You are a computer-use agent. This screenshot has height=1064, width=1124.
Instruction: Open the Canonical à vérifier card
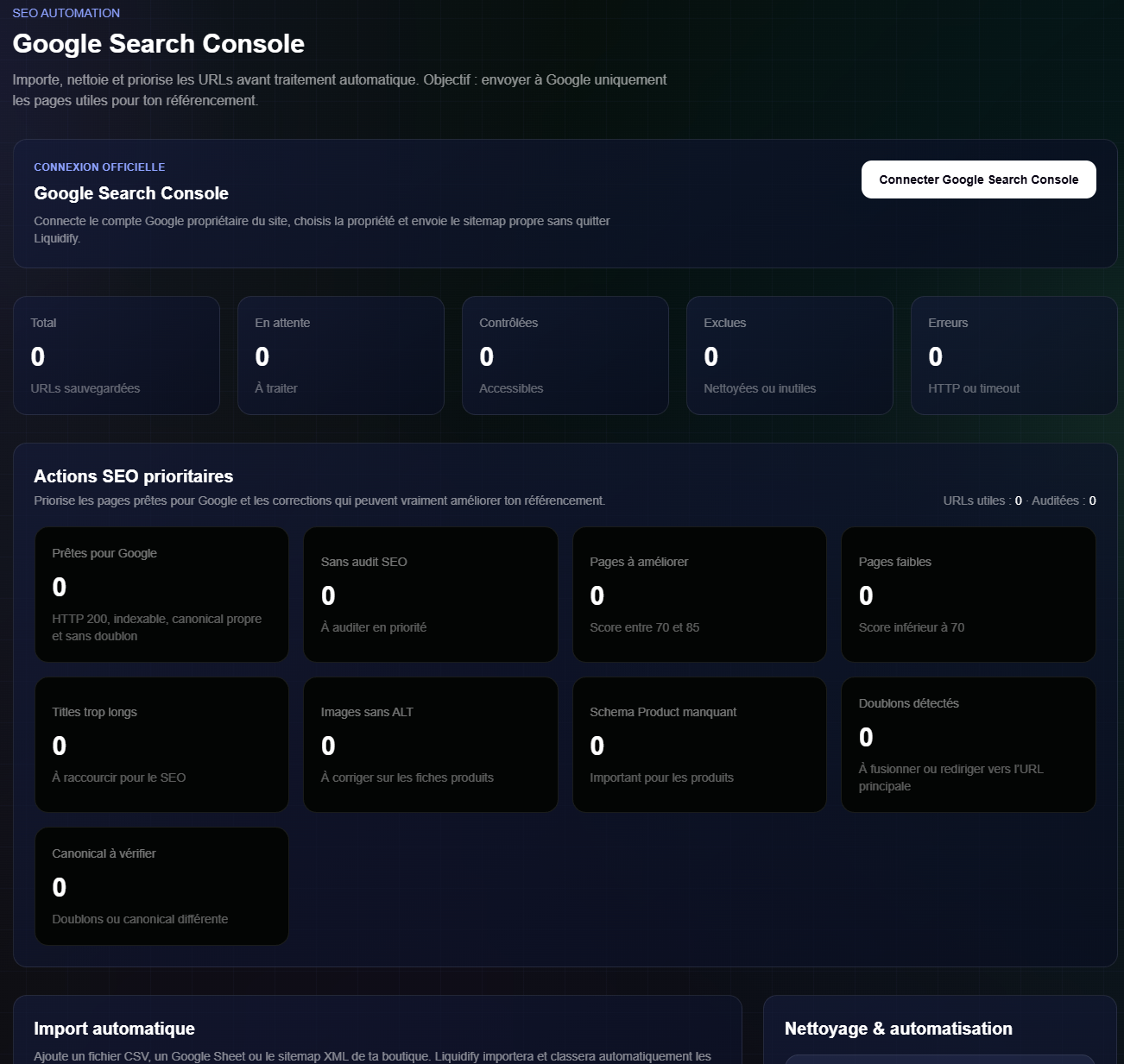click(x=161, y=886)
